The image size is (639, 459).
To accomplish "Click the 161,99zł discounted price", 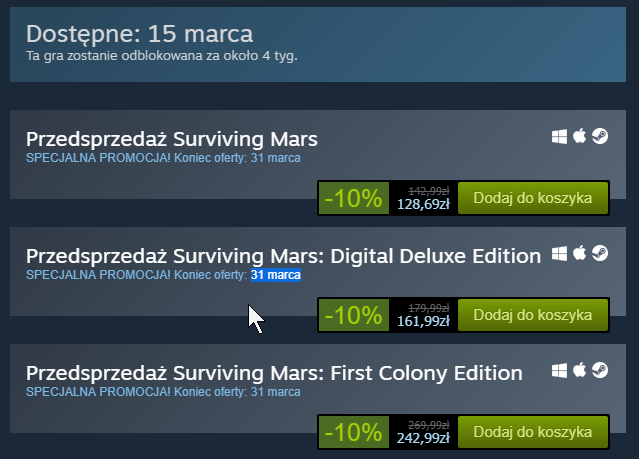I will tap(423, 321).
